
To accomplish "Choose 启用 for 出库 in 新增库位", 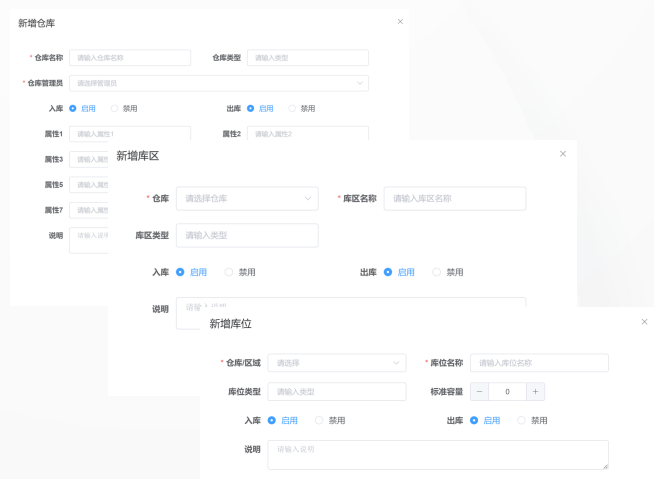I will (x=474, y=420).
